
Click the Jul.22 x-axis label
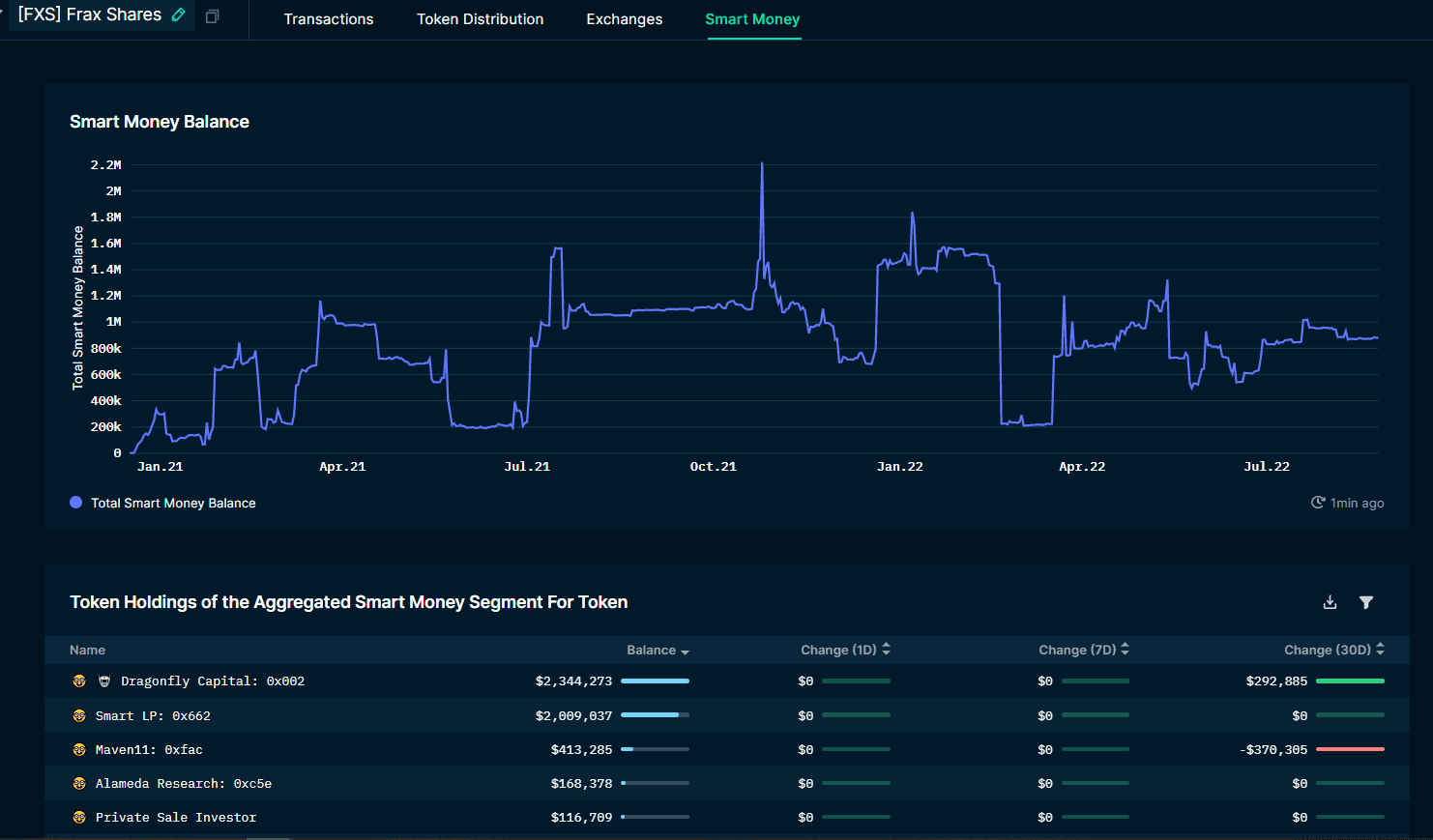click(x=1267, y=467)
